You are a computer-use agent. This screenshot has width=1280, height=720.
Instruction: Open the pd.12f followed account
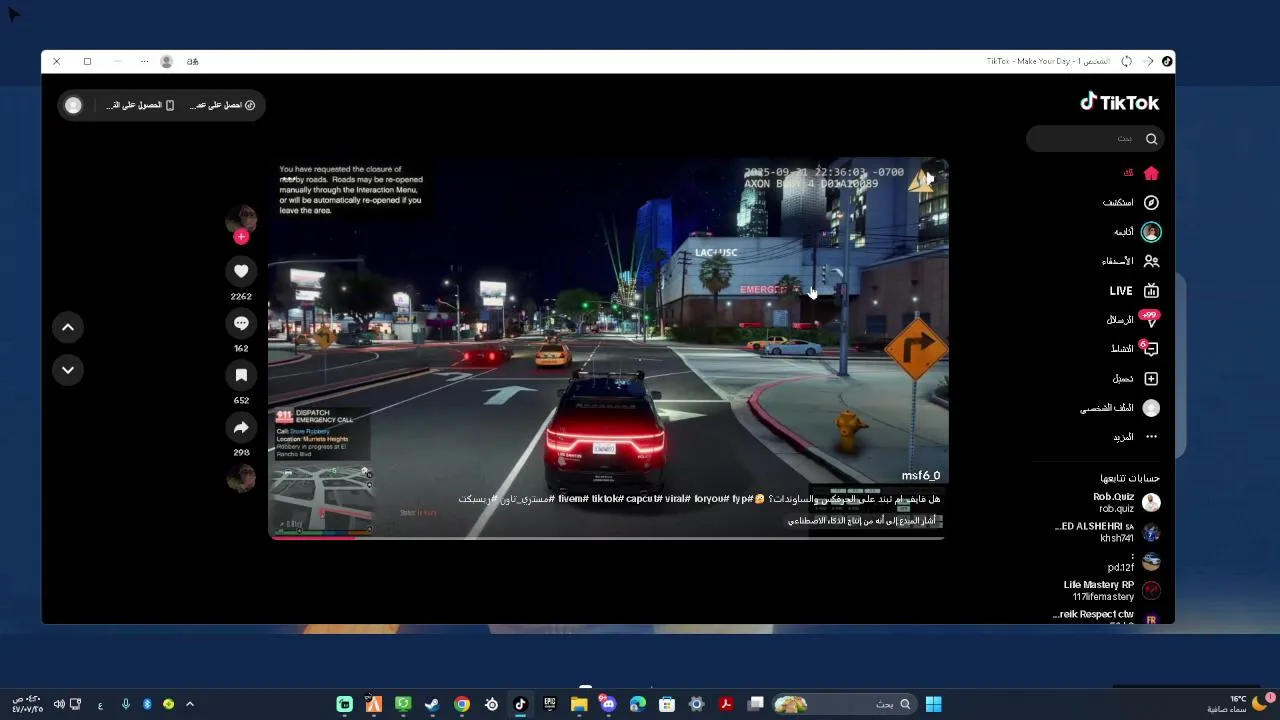[1133, 562]
